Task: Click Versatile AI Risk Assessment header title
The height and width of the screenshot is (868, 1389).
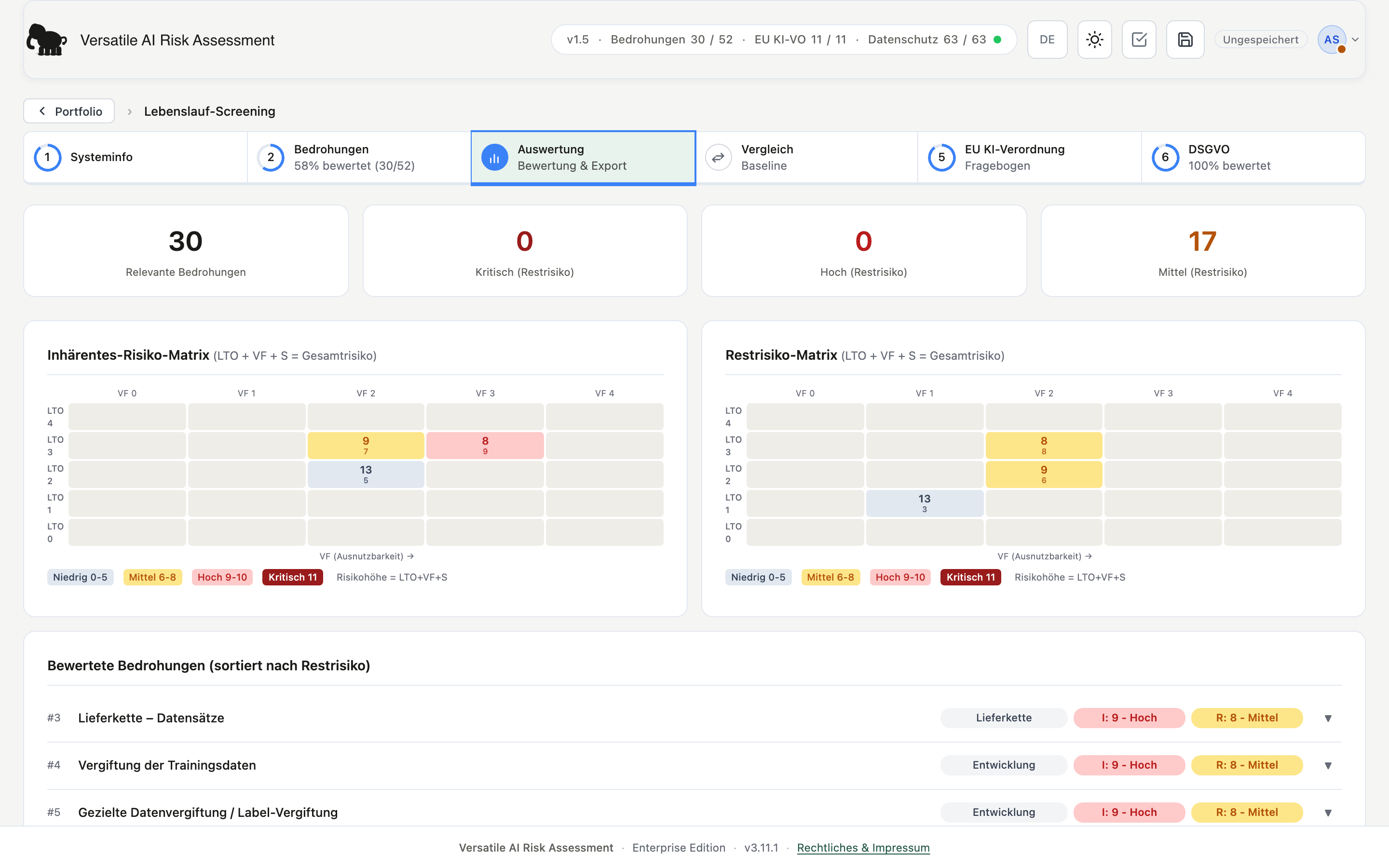Action: (177, 40)
